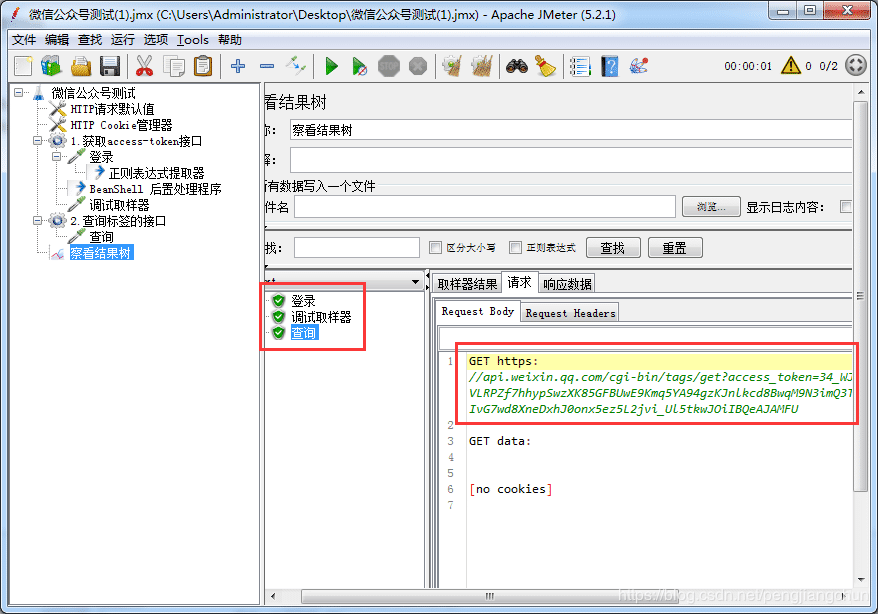This screenshot has width=878, height=614.
Task: Collapse the 微信公众号测试 root node
Action: 19,92
